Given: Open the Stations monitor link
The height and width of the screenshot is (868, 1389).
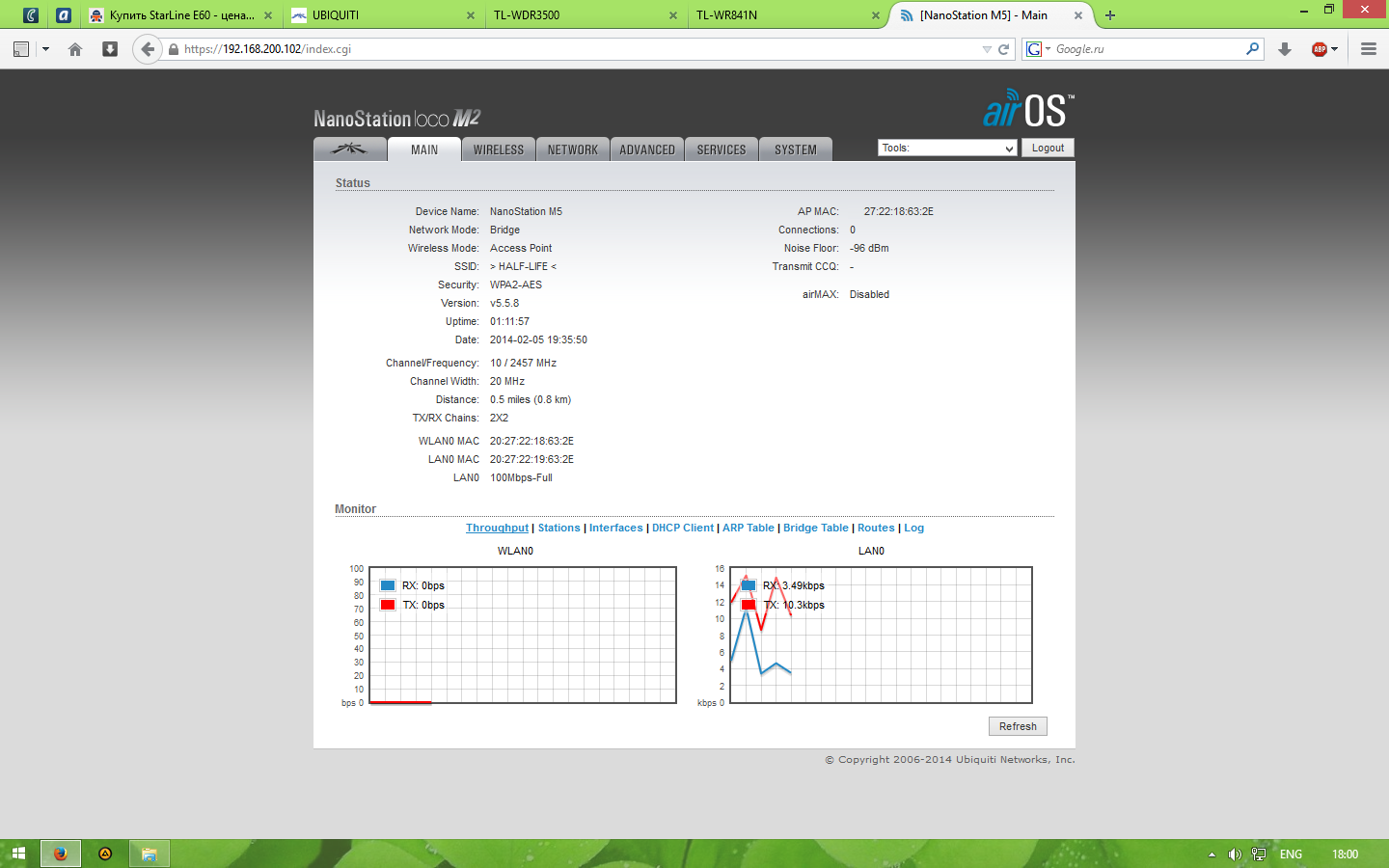Looking at the screenshot, I should (x=559, y=528).
